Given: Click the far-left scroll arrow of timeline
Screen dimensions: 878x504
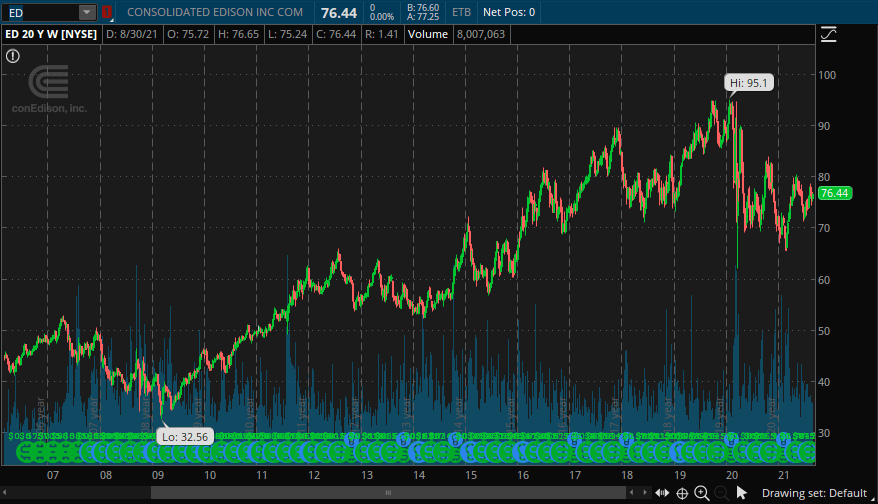Looking at the screenshot, I should (4, 493).
